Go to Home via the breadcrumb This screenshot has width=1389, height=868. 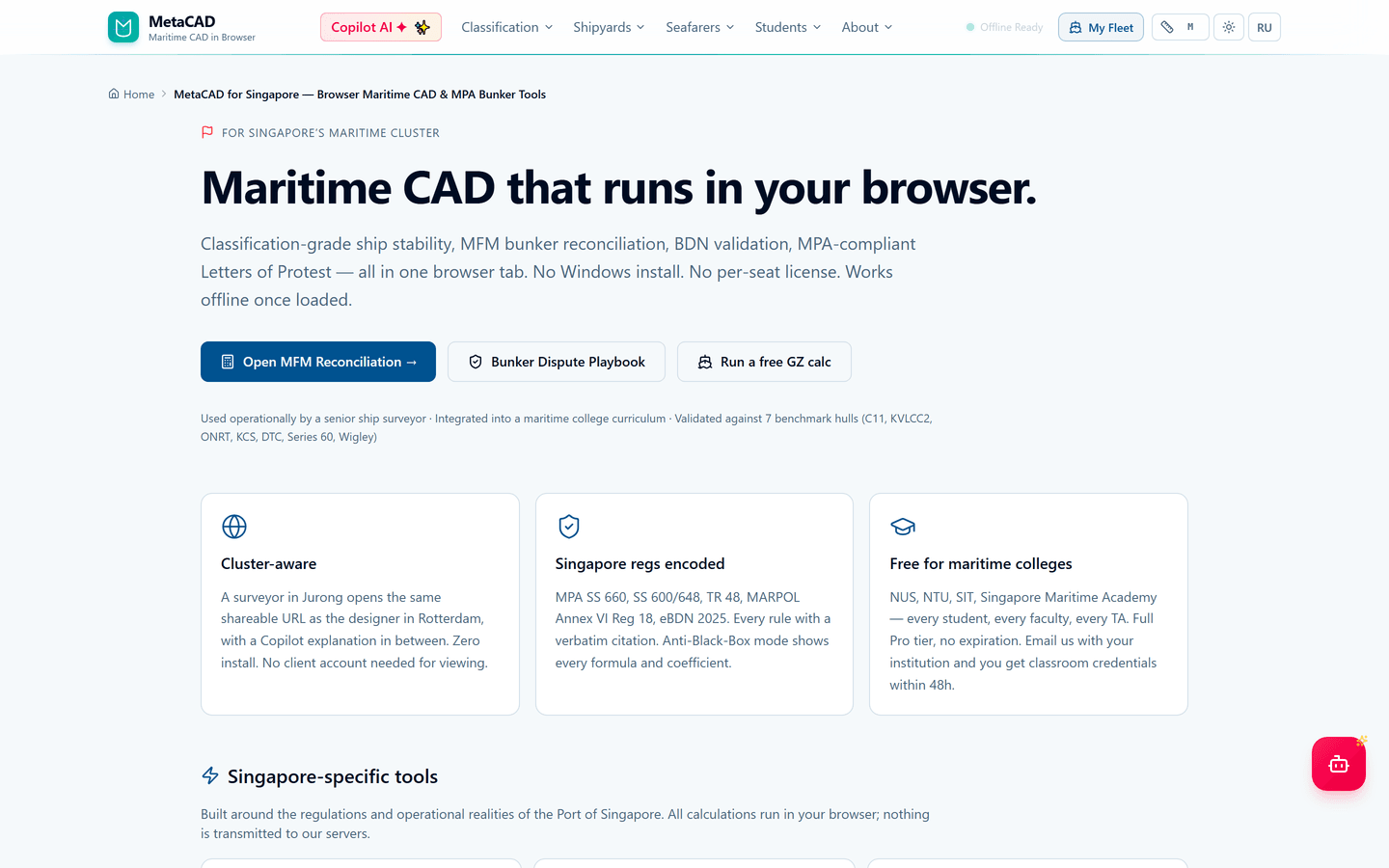131,95
